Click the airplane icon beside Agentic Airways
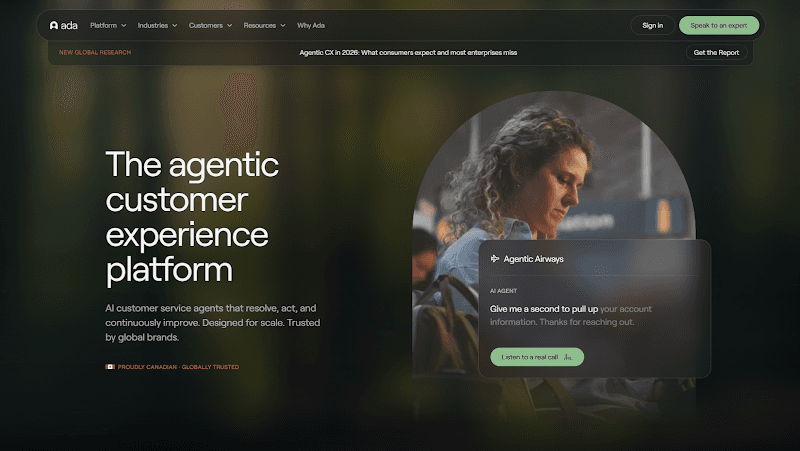The height and width of the screenshot is (451, 800). pos(495,259)
